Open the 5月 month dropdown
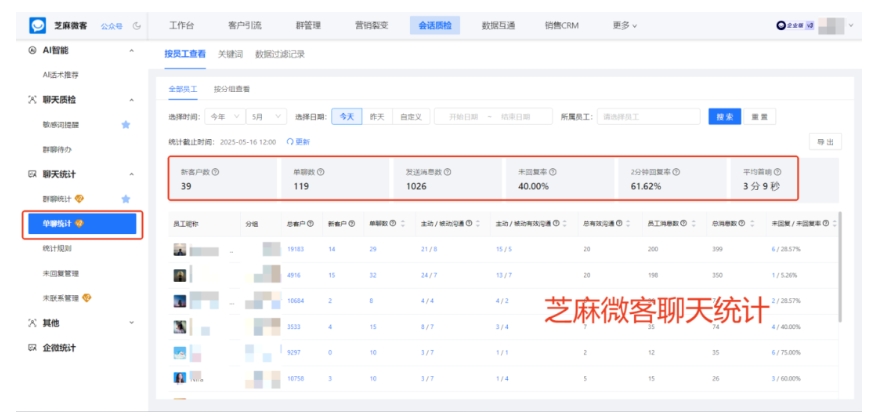Screen dimensions: 870x419 click(266, 117)
